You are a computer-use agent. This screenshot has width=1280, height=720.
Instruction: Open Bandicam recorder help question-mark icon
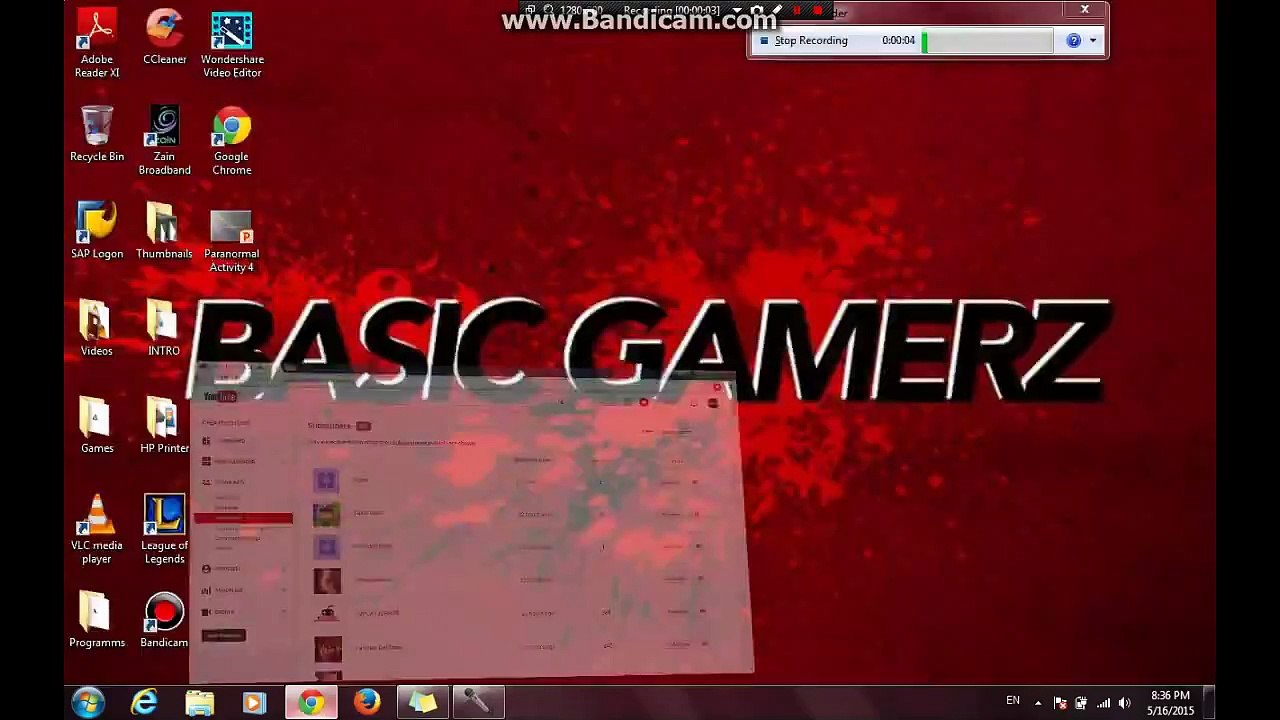(1073, 41)
